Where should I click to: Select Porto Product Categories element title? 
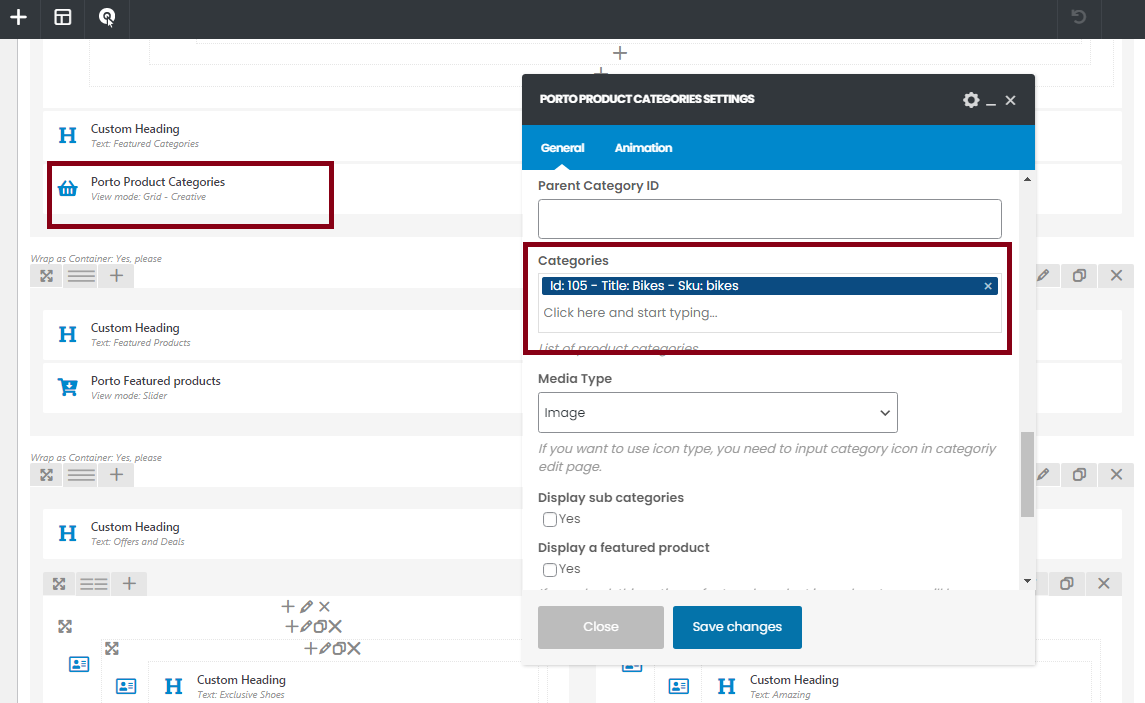coord(158,182)
